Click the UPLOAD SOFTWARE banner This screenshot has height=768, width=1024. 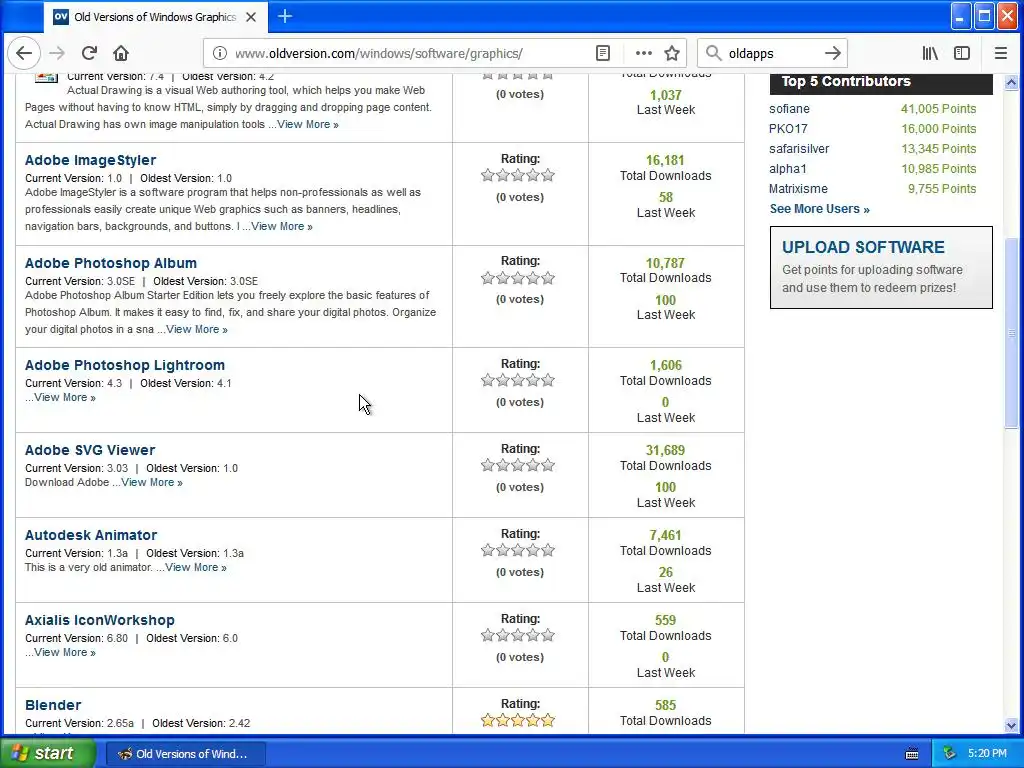pyautogui.click(x=881, y=267)
